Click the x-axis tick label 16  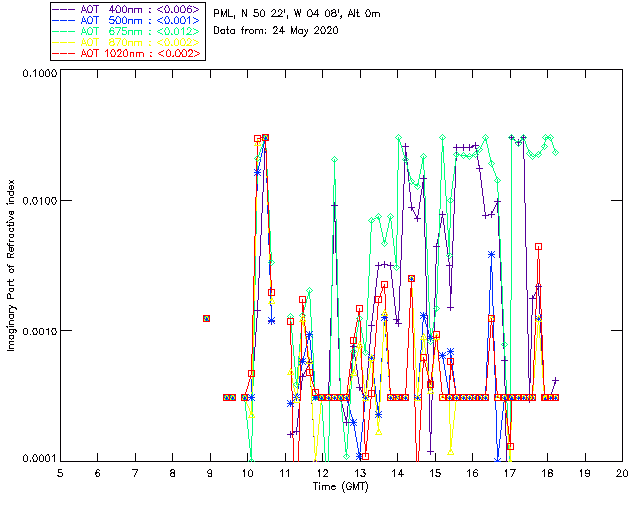click(x=472, y=472)
